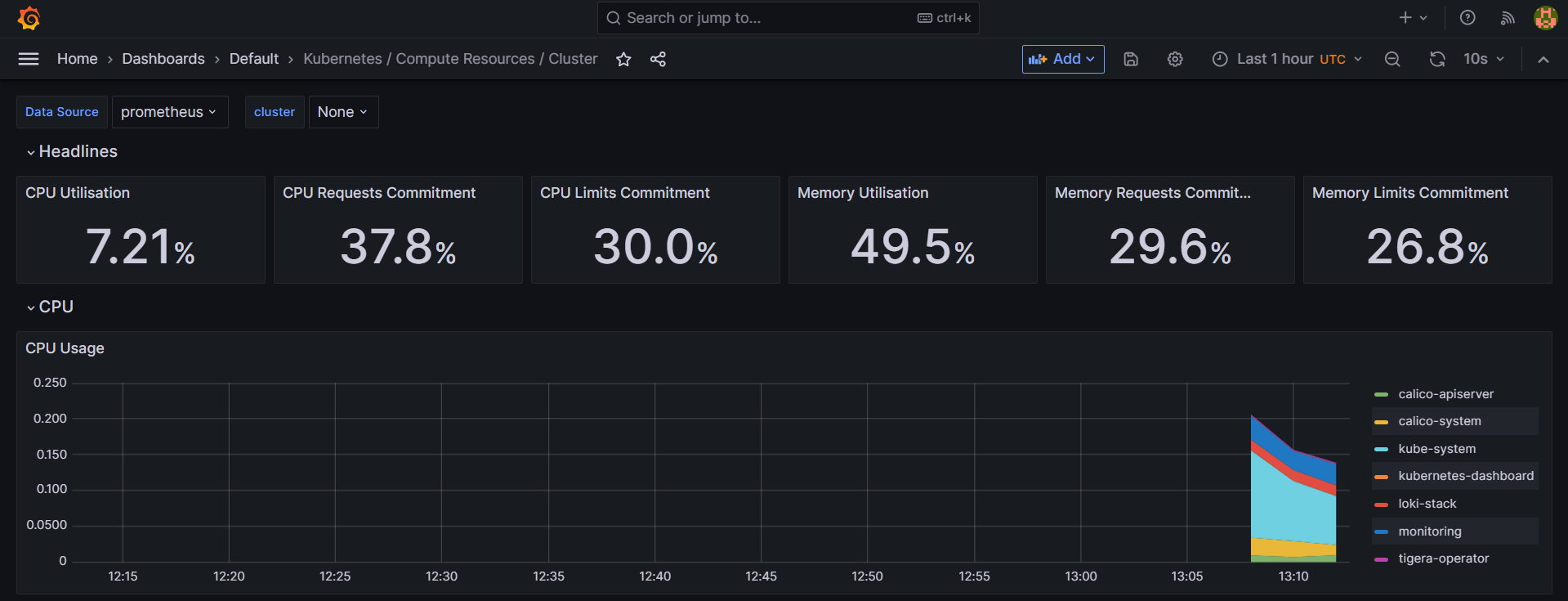
Task: Click the loki-stack red color swatch
Action: [1381, 505]
